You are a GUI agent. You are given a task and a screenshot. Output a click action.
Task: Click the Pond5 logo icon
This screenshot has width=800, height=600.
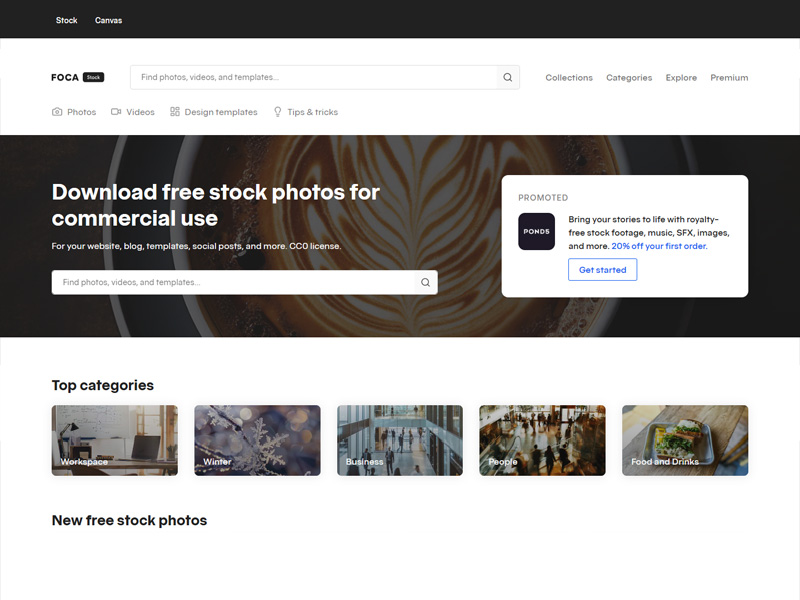coord(536,231)
